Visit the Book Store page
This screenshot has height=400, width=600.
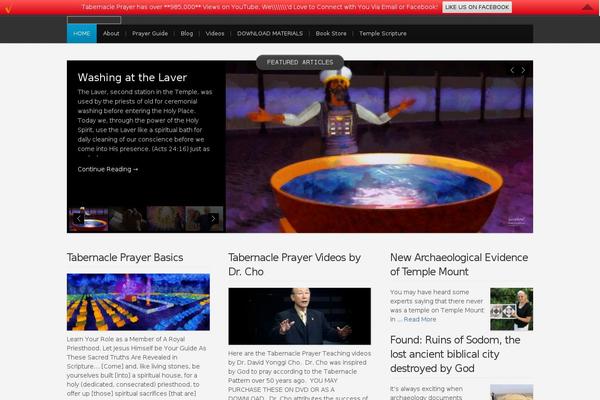[331, 34]
